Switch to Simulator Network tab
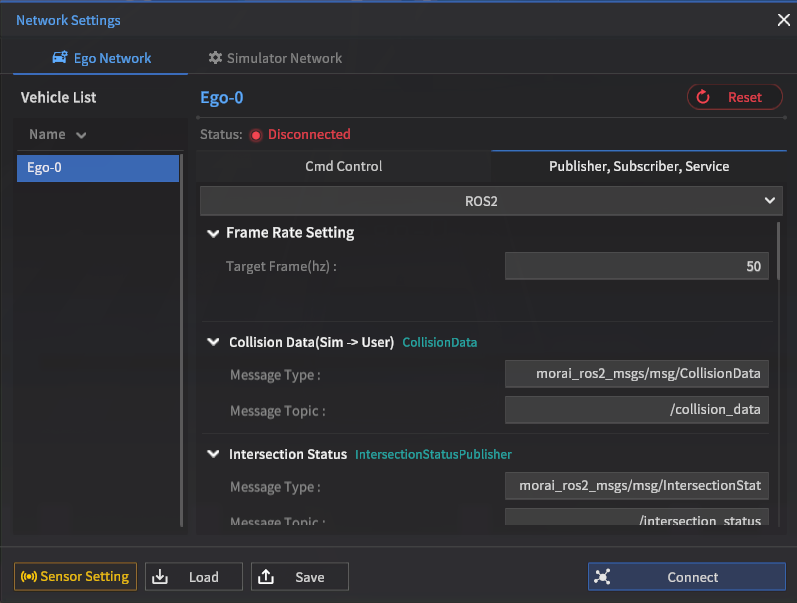The image size is (797, 603). [275, 58]
